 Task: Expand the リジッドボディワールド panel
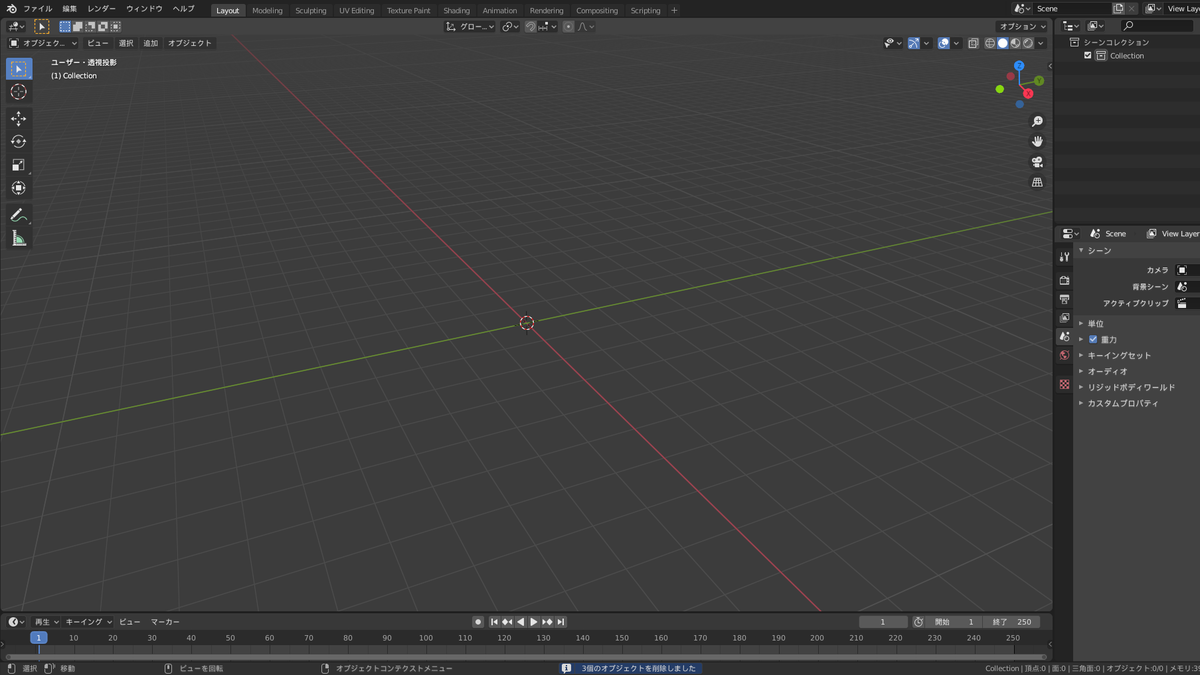tap(1131, 387)
